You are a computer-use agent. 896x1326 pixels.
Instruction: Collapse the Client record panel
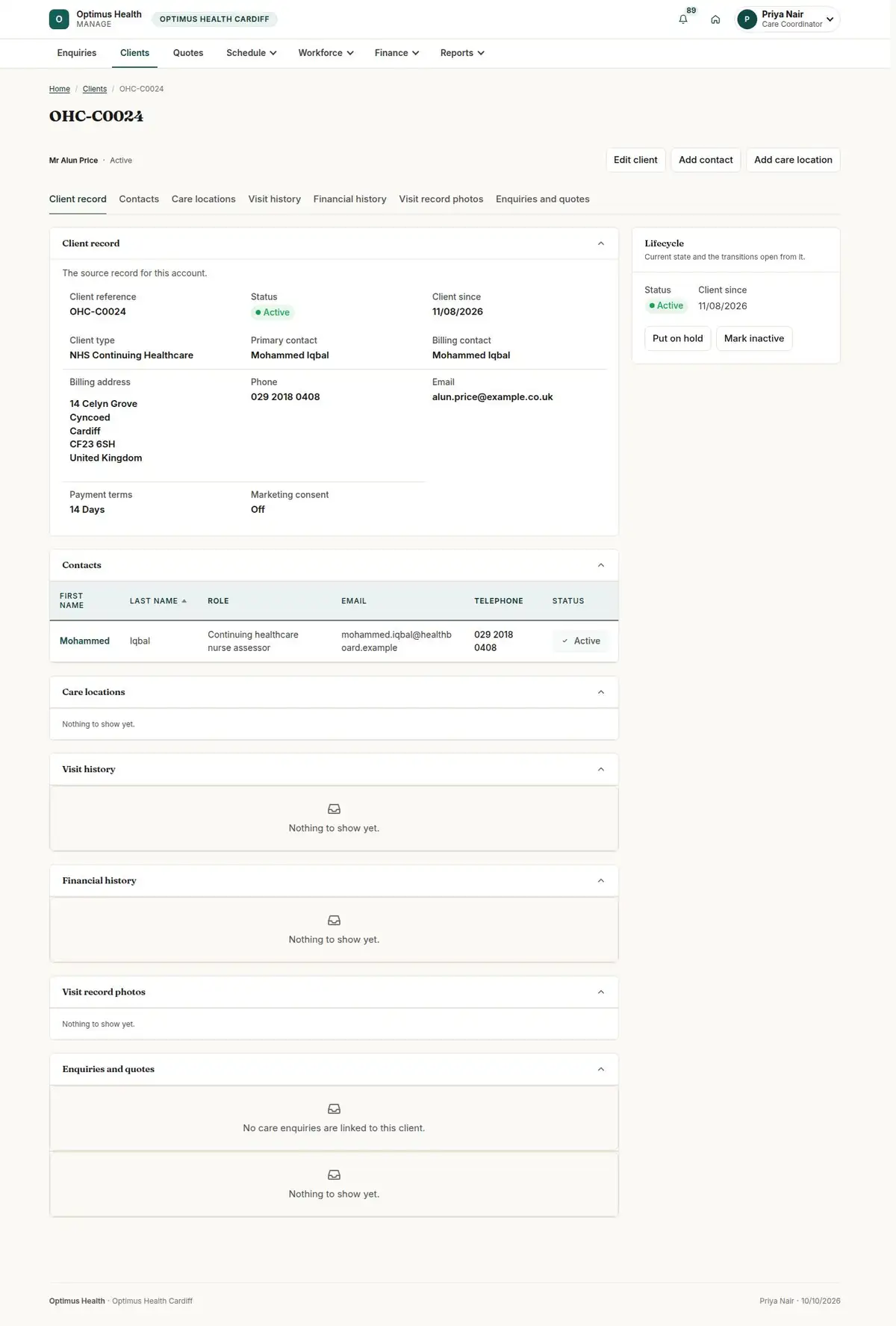(601, 243)
